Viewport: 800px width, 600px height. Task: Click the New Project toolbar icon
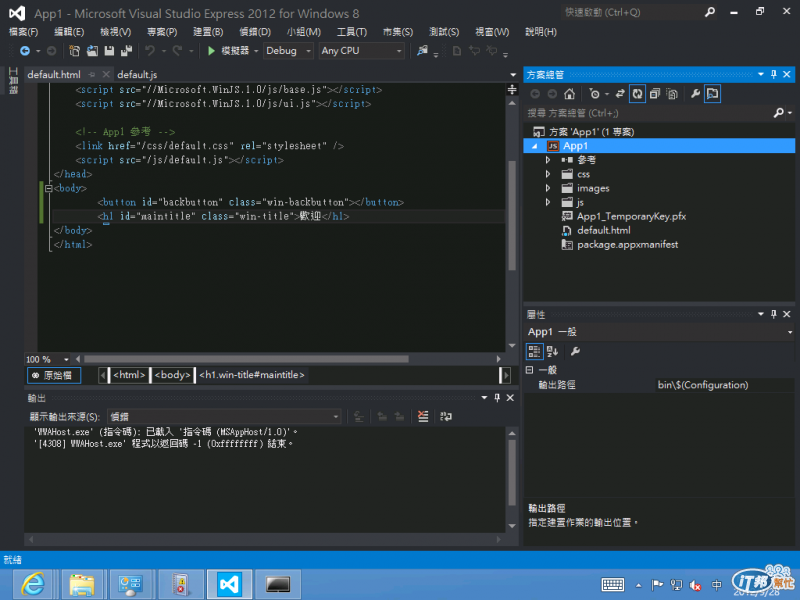[x=74, y=51]
